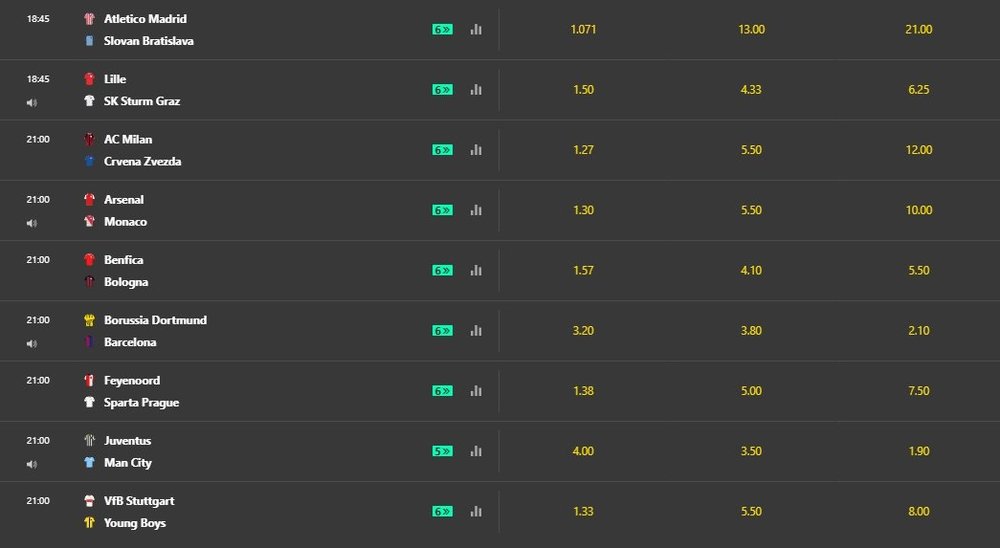The height and width of the screenshot is (548, 1000).
Task: Select Lille home win odds 1.50
Action: (x=583, y=90)
